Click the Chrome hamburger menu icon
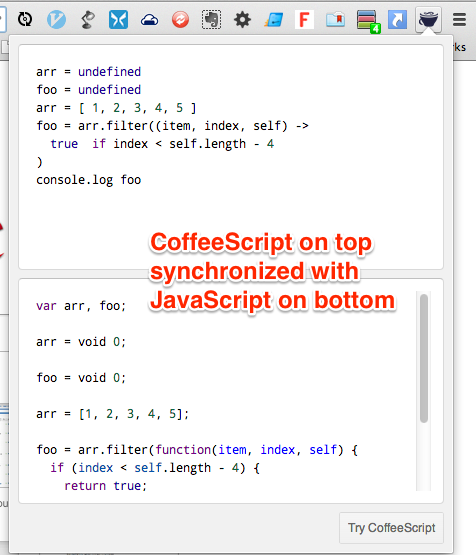 tap(459, 19)
